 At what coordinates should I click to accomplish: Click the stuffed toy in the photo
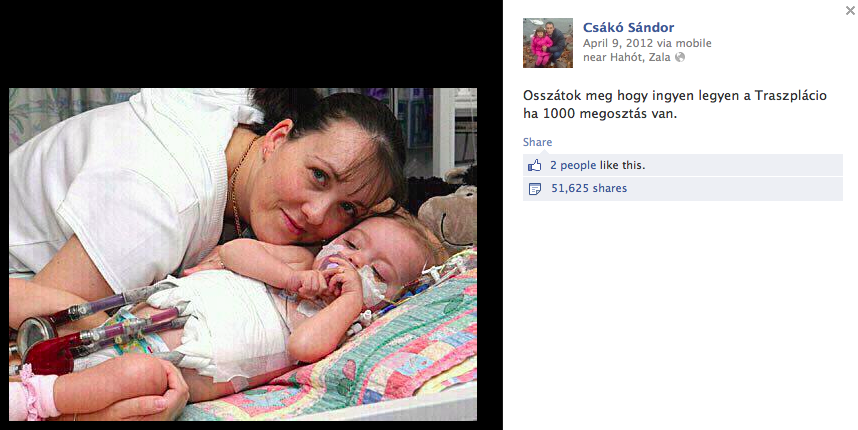tap(448, 211)
